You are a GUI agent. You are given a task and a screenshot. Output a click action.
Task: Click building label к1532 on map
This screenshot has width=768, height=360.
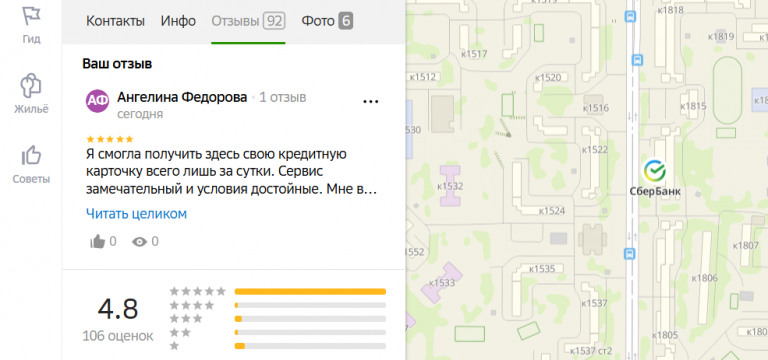[x=450, y=187]
